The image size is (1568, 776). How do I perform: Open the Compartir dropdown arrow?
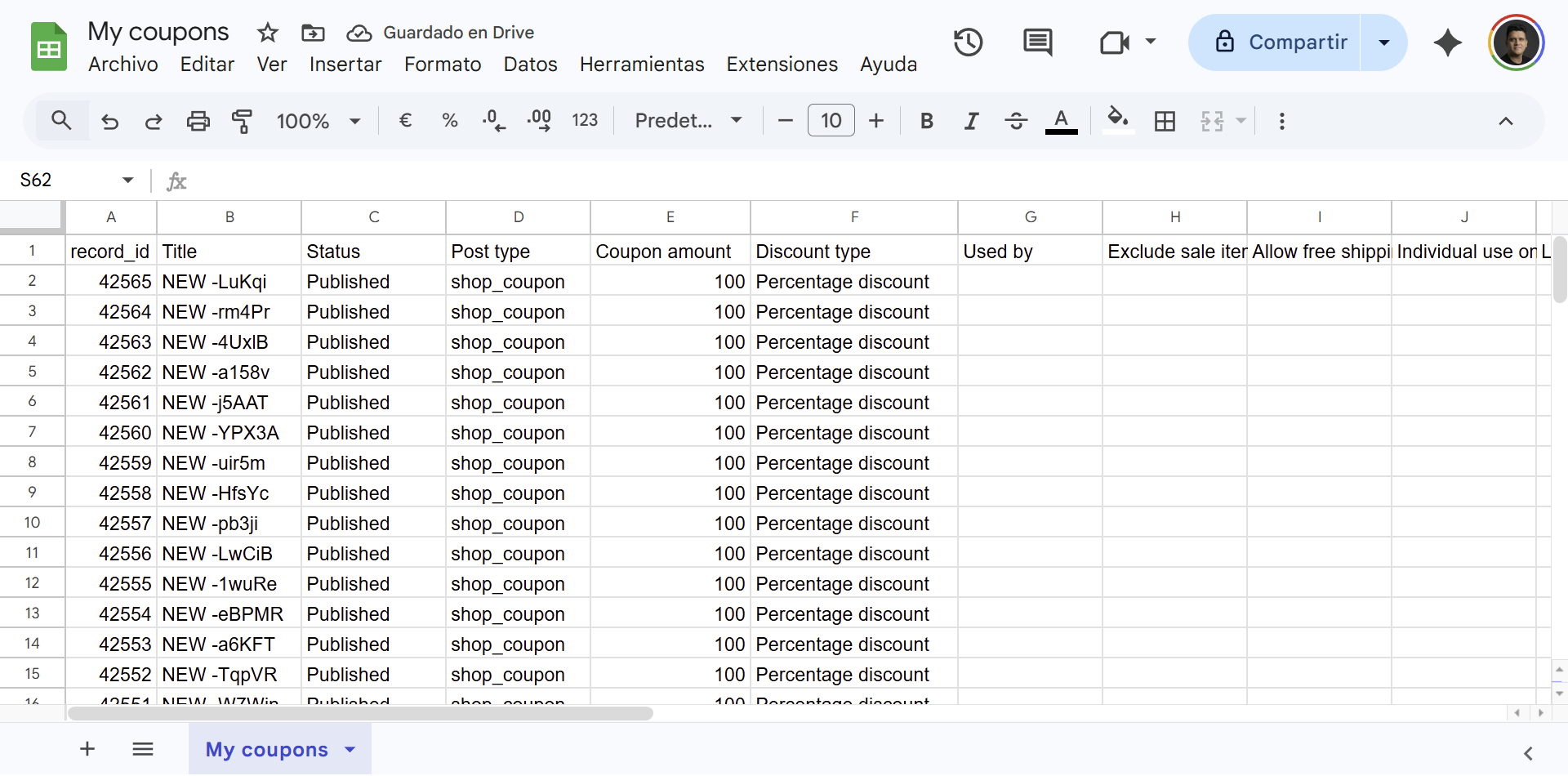point(1384,42)
